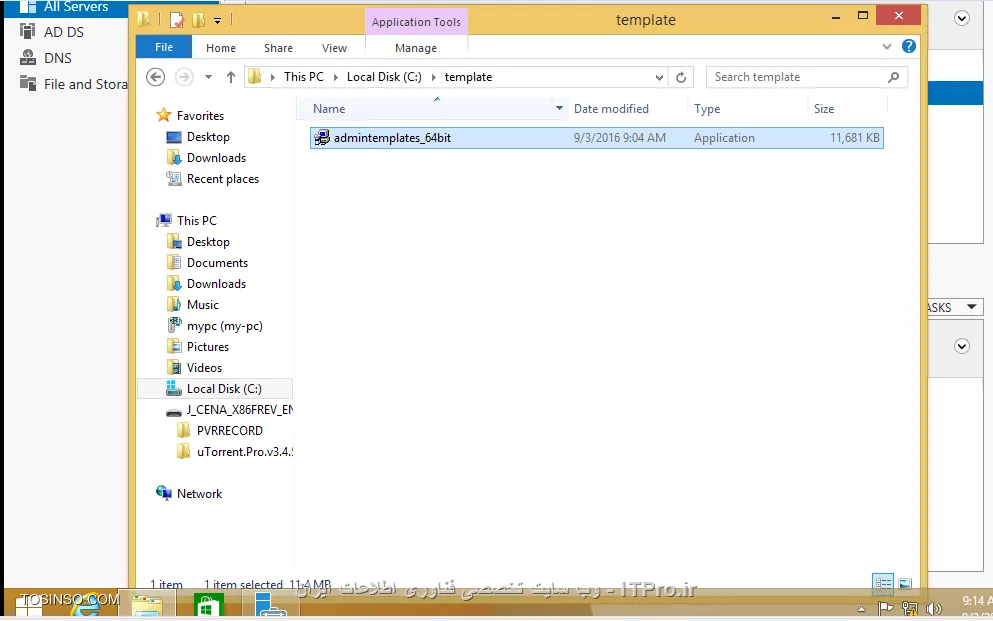Click the admintemplates_64bit installer icon
Viewport: 993px width, 621px height.
click(322, 137)
